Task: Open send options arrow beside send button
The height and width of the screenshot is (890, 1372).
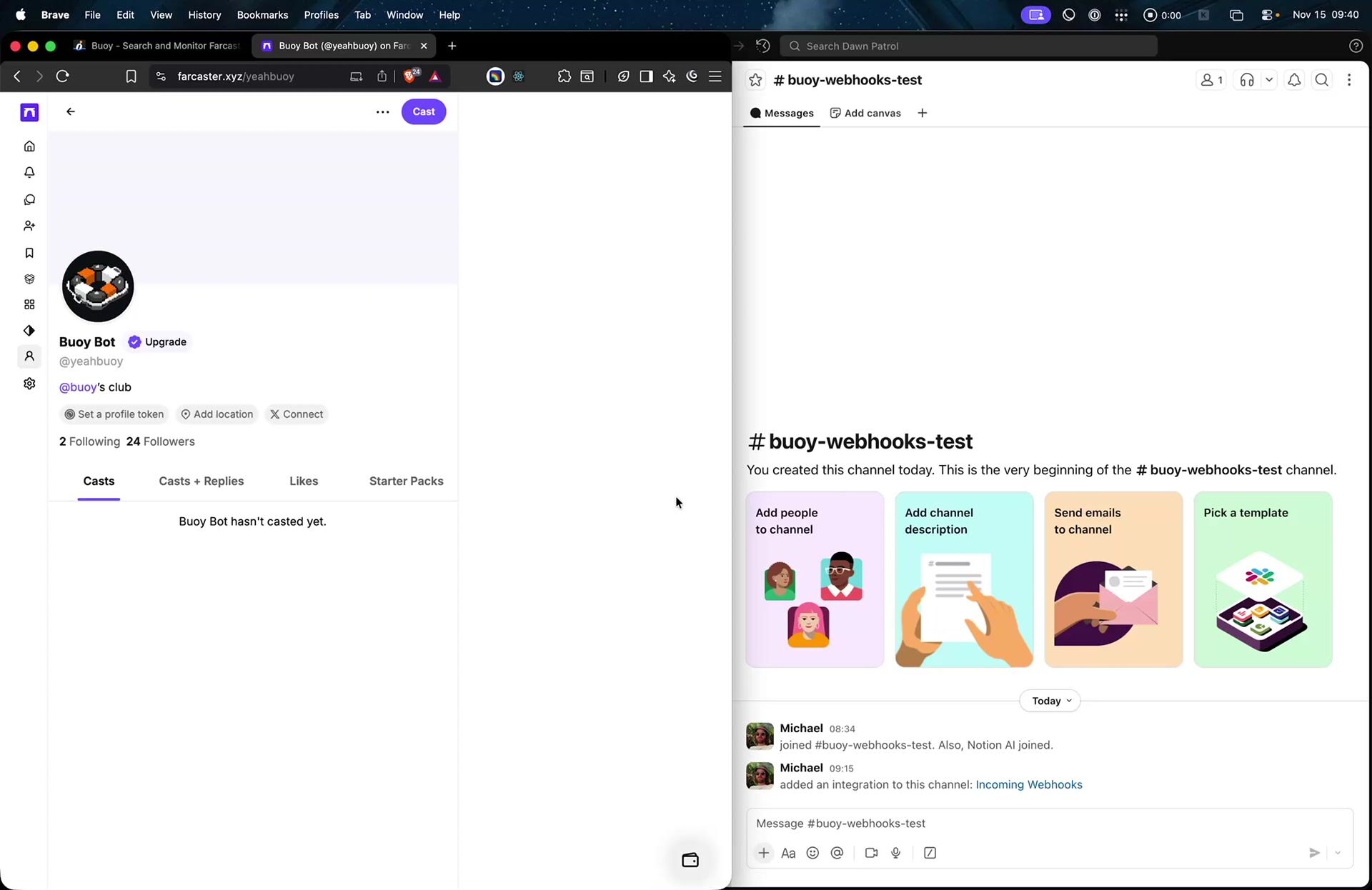Action: [1338, 853]
